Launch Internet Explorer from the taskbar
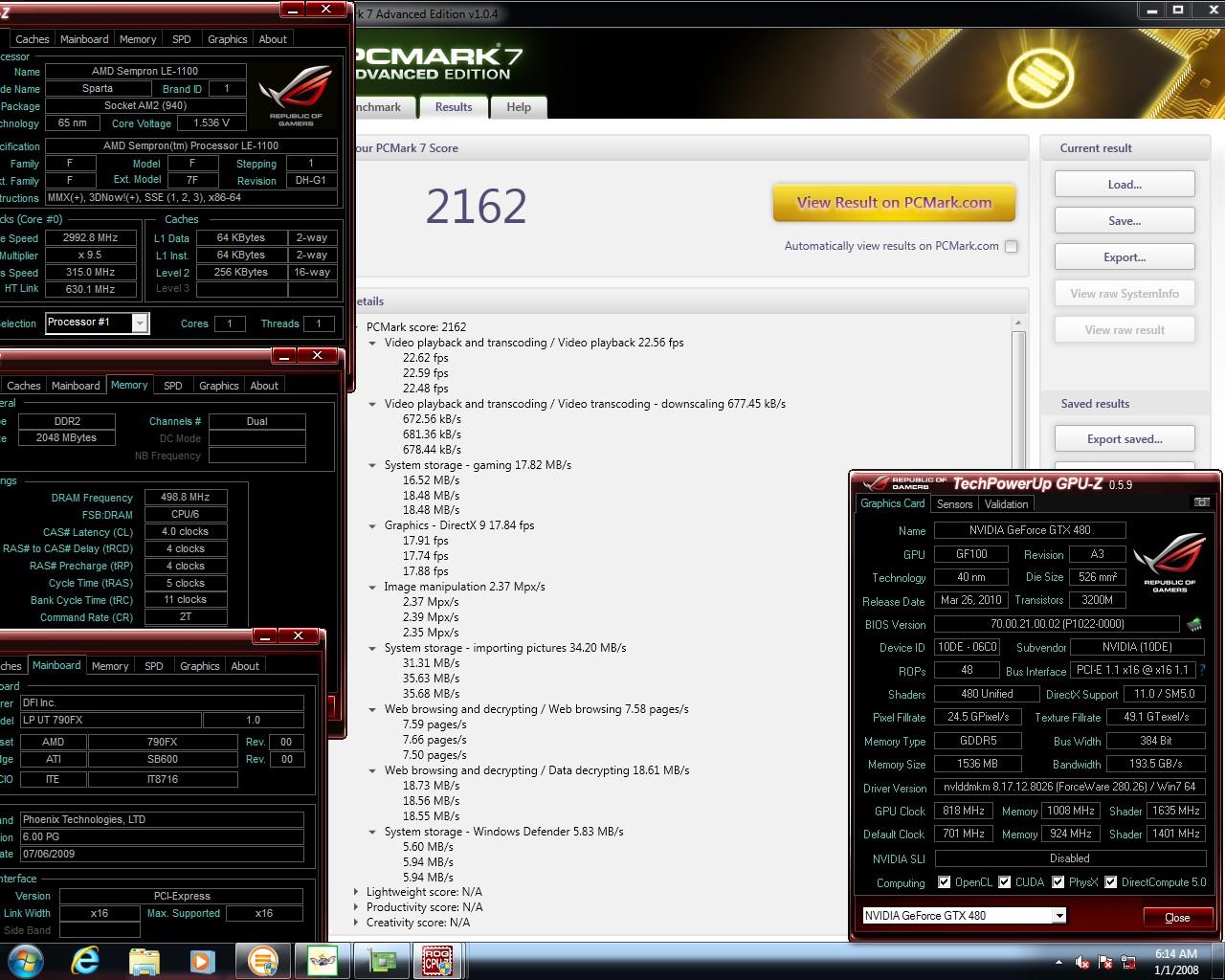 click(84, 960)
